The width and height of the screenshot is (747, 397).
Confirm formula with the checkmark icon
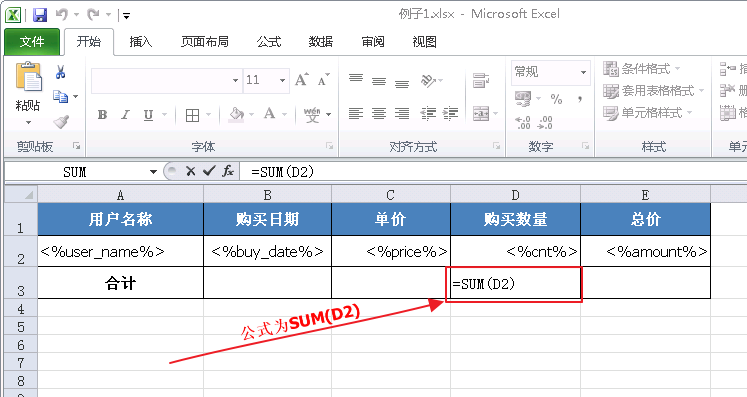209,171
